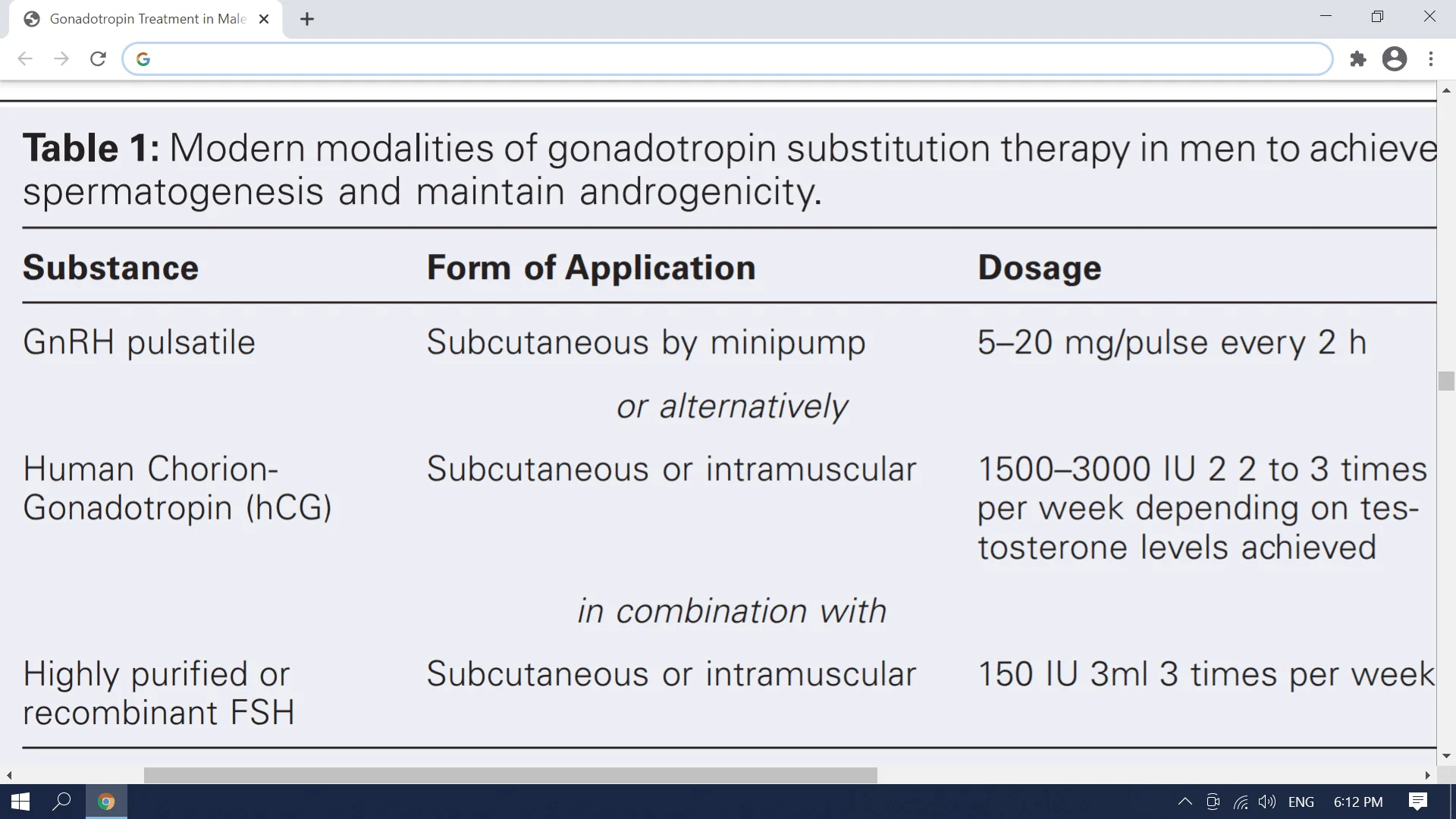Switch the ENG input language
Viewport: 1456px width, 819px height.
tap(1301, 802)
